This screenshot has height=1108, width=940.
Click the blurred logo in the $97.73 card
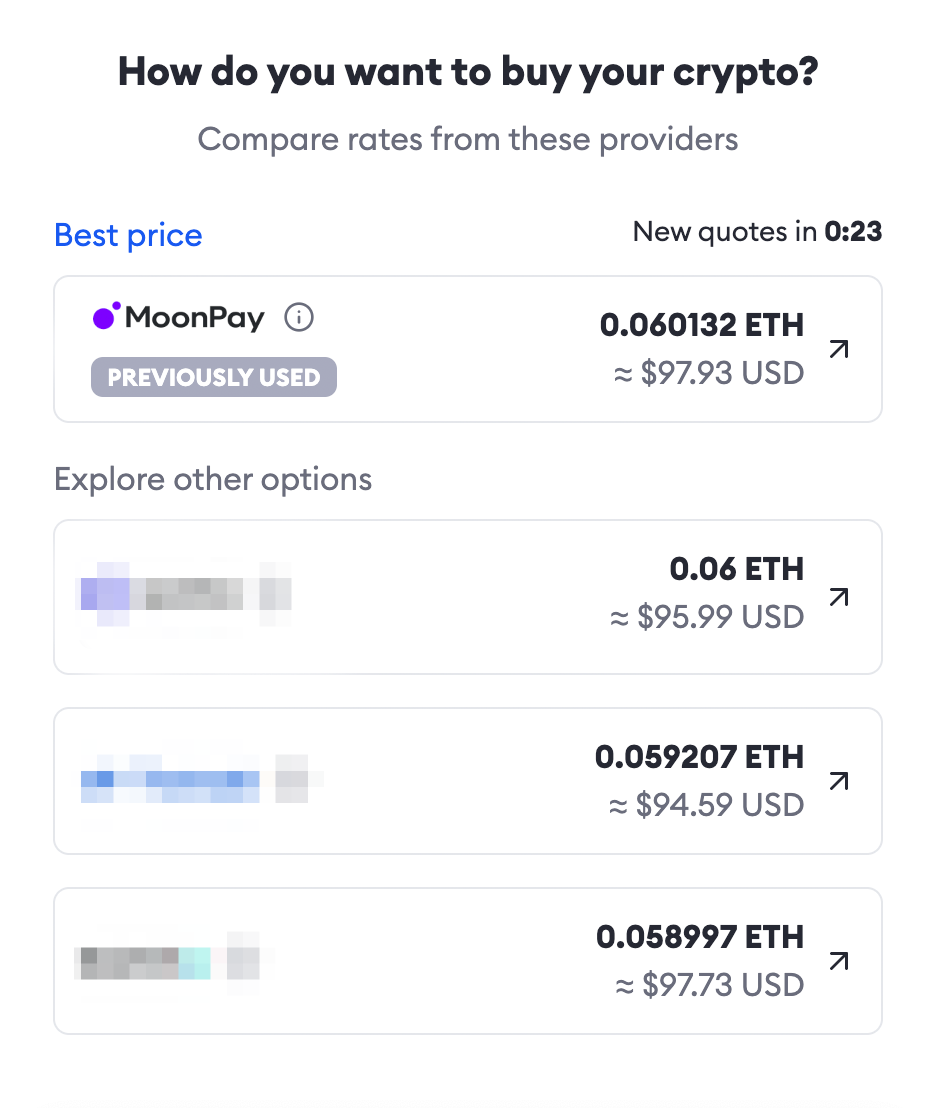[168, 958]
